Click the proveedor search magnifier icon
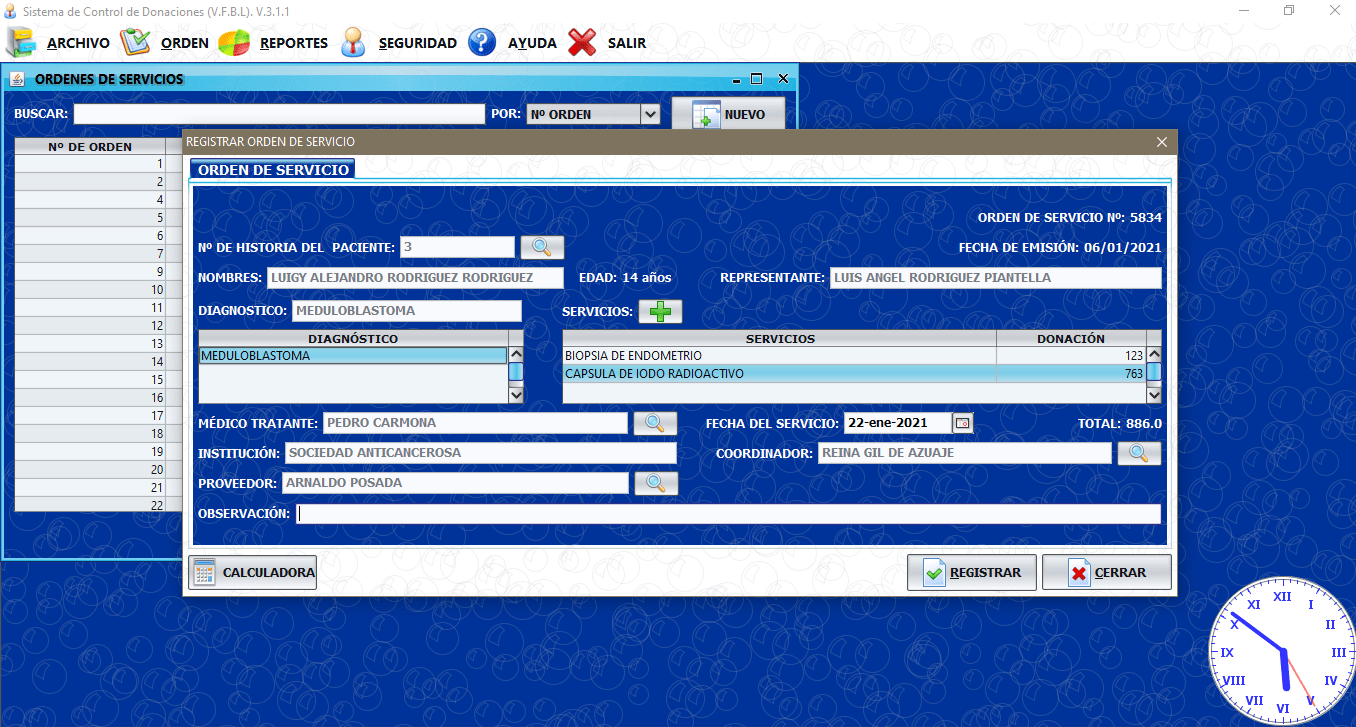 coord(656,483)
